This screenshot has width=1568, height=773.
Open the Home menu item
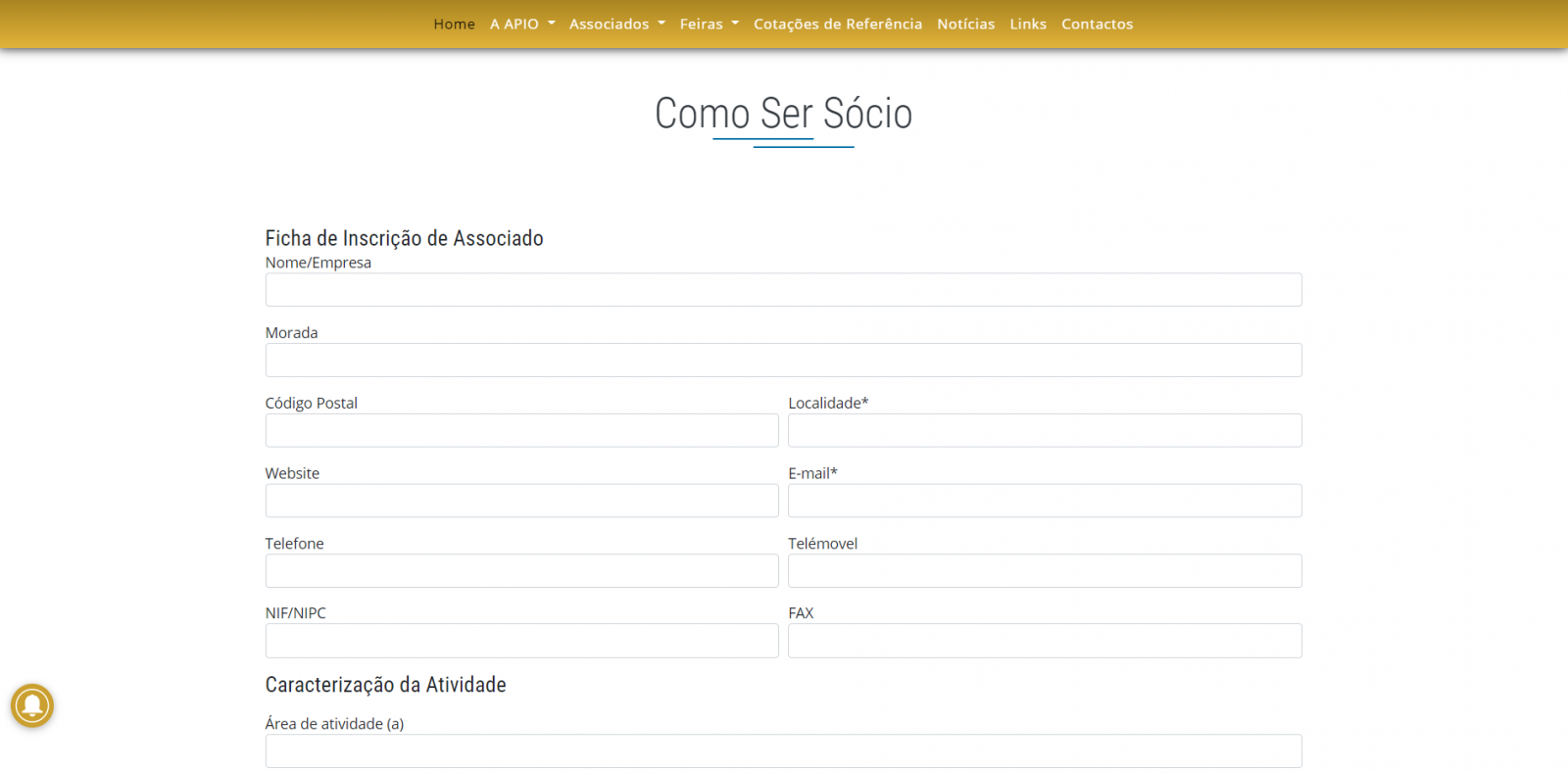pyautogui.click(x=454, y=24)
